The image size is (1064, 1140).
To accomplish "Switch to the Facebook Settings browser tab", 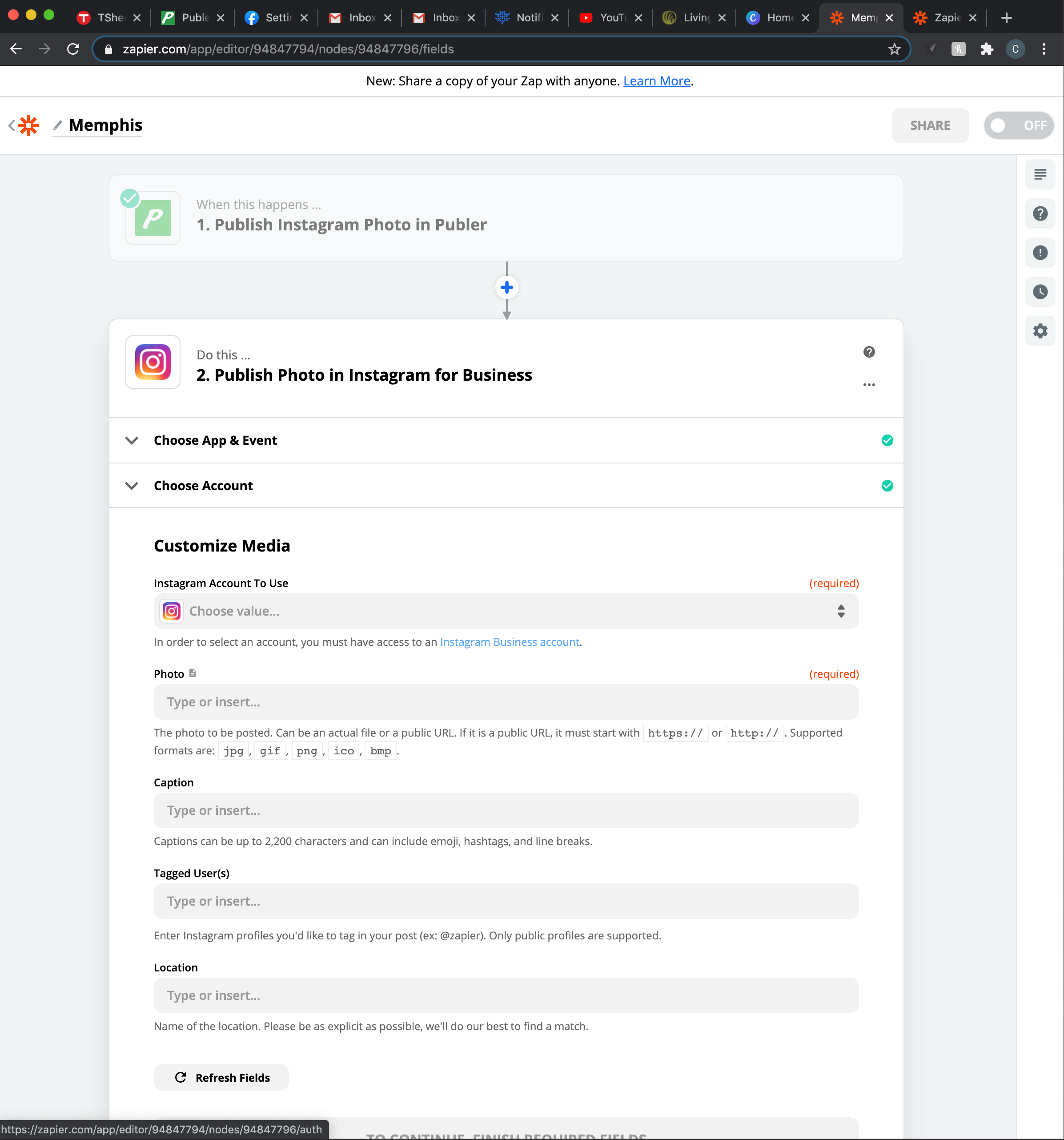I will (276, 18).
